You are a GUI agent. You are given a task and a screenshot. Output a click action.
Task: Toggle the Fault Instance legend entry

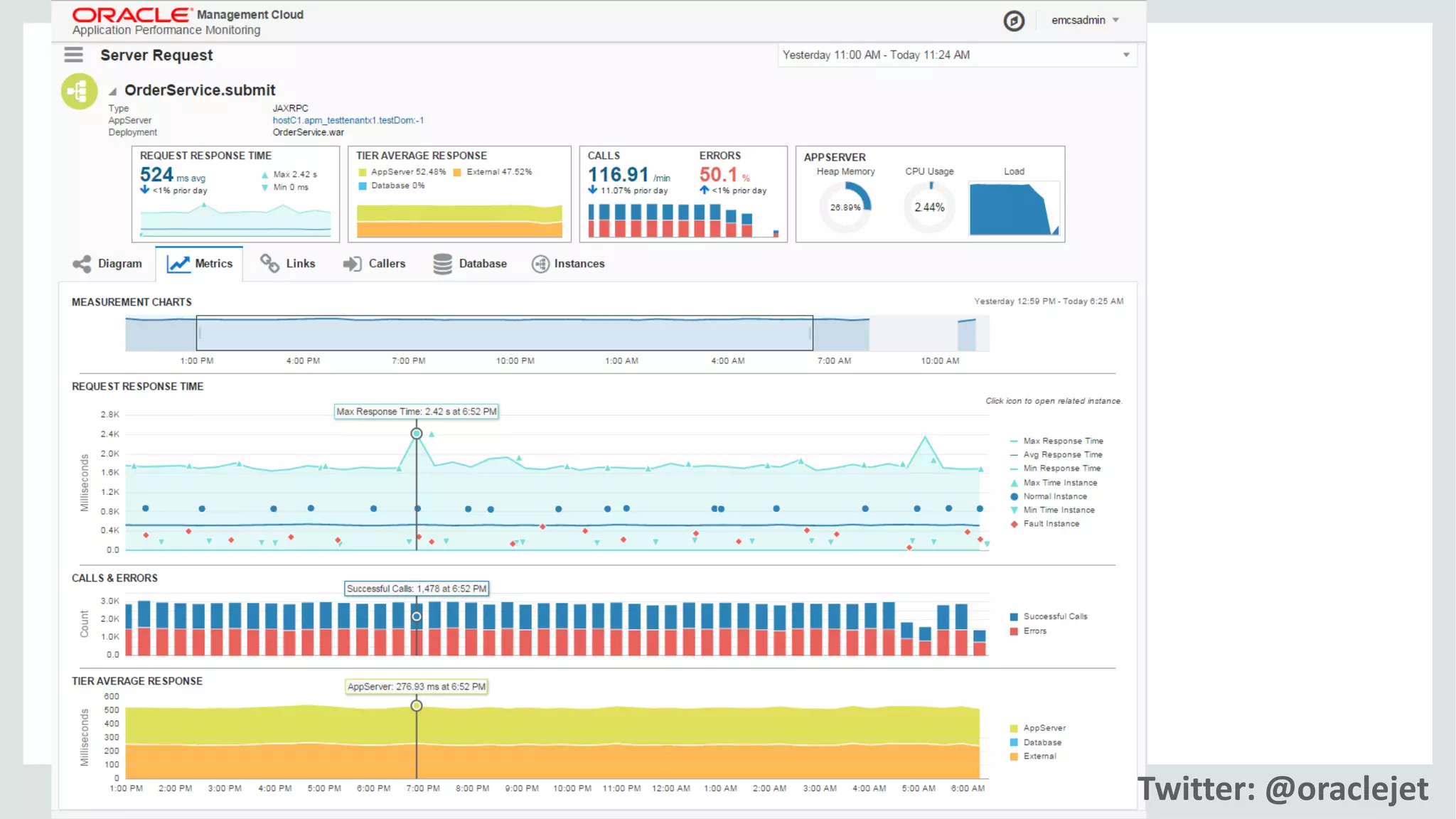click(1051, 524)
